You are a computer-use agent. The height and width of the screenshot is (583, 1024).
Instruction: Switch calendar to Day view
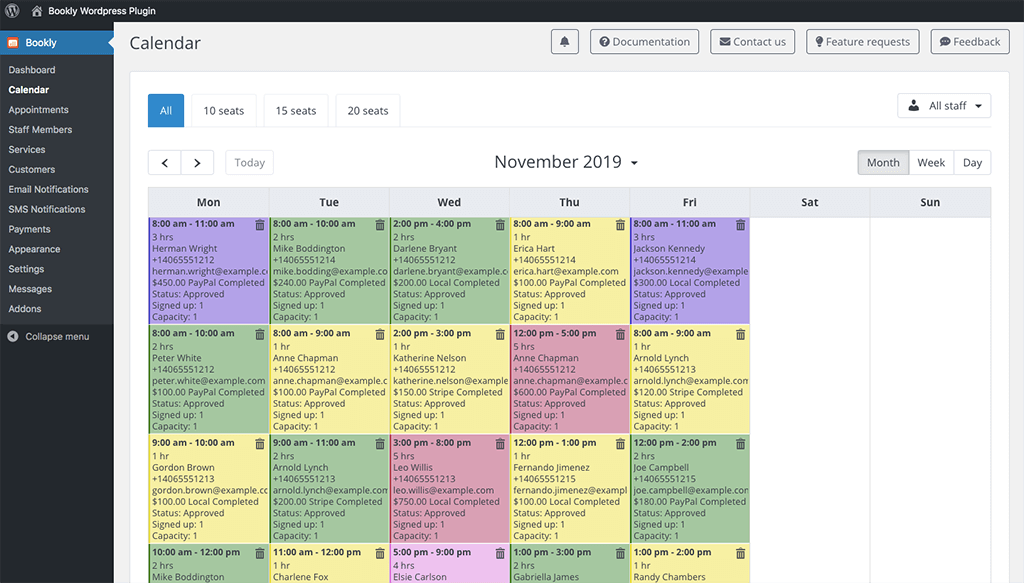click(x=972, y=163)
